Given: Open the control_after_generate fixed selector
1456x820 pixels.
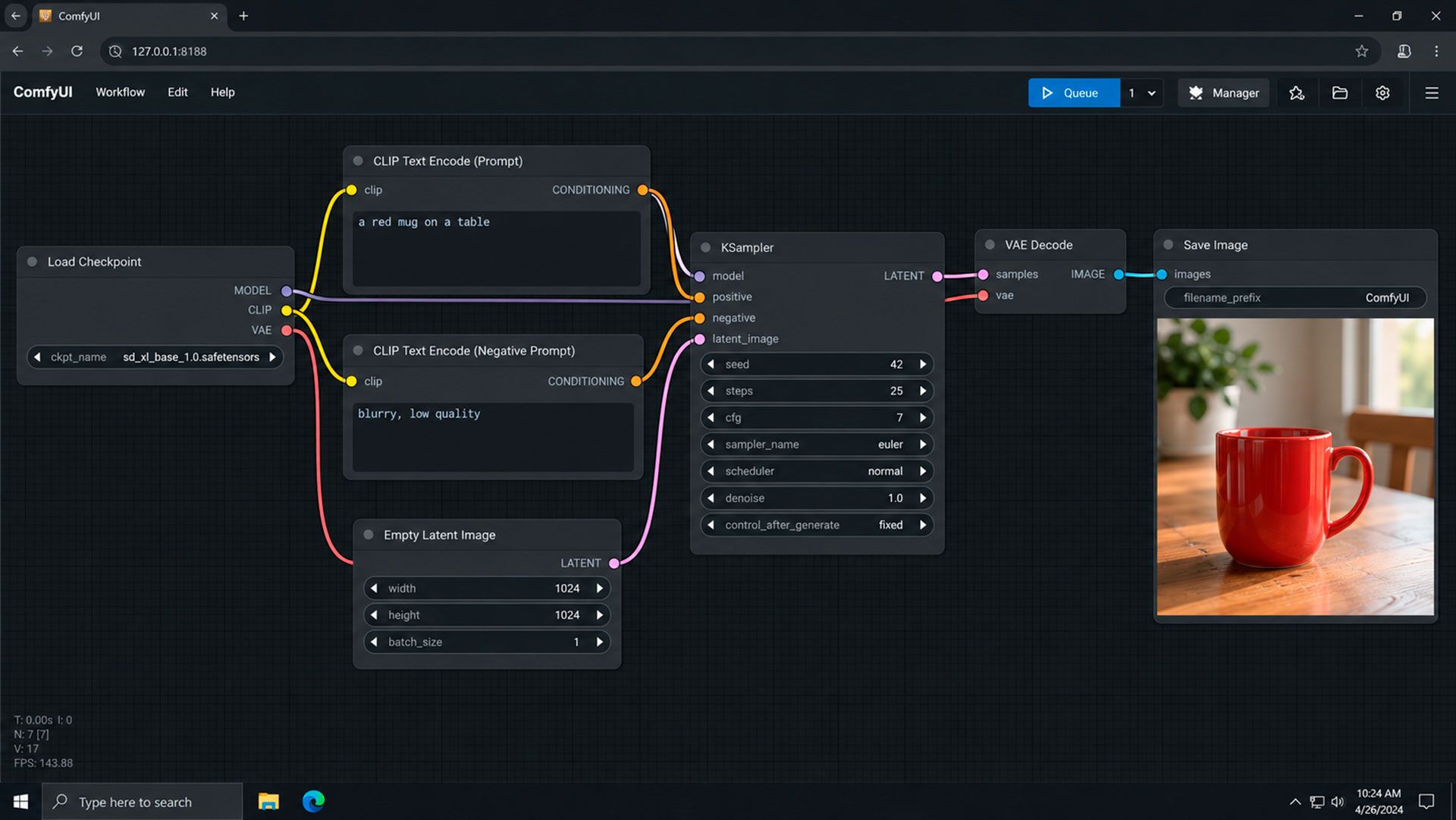Looking at the screenshot, I should (817, 525).
